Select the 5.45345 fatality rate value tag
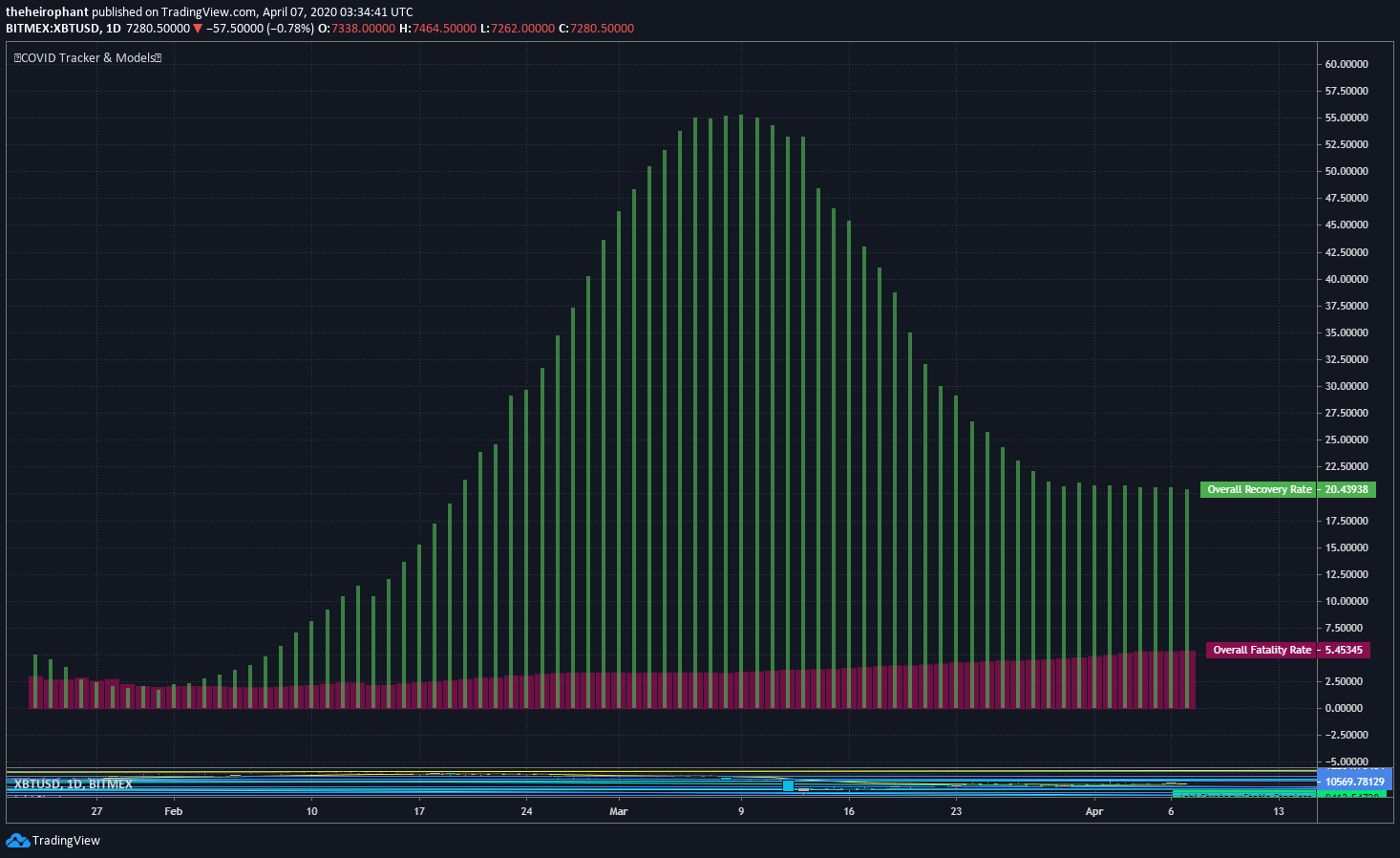 click(x=1344, y=650)
